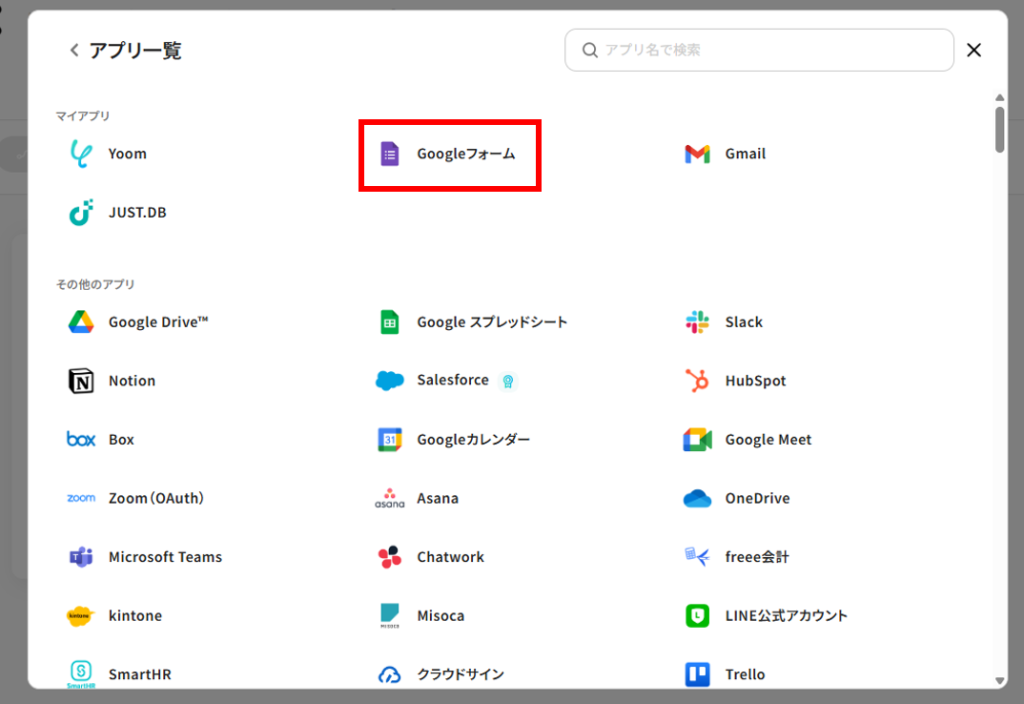1024x704 pixels.
Task: Select Google スプレッドシート from the list
Action: point(491,322)
